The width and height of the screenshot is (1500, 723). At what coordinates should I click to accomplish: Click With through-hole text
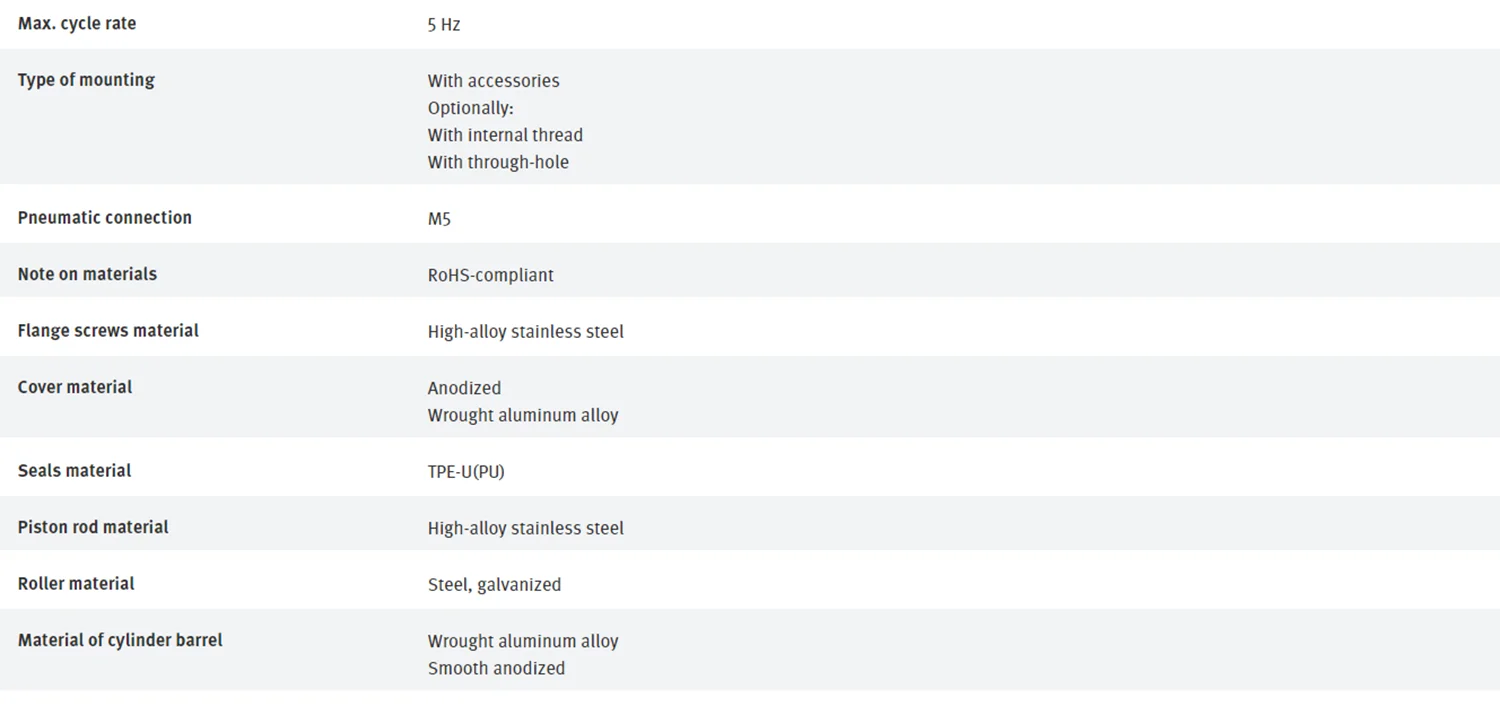coord(498,162)
